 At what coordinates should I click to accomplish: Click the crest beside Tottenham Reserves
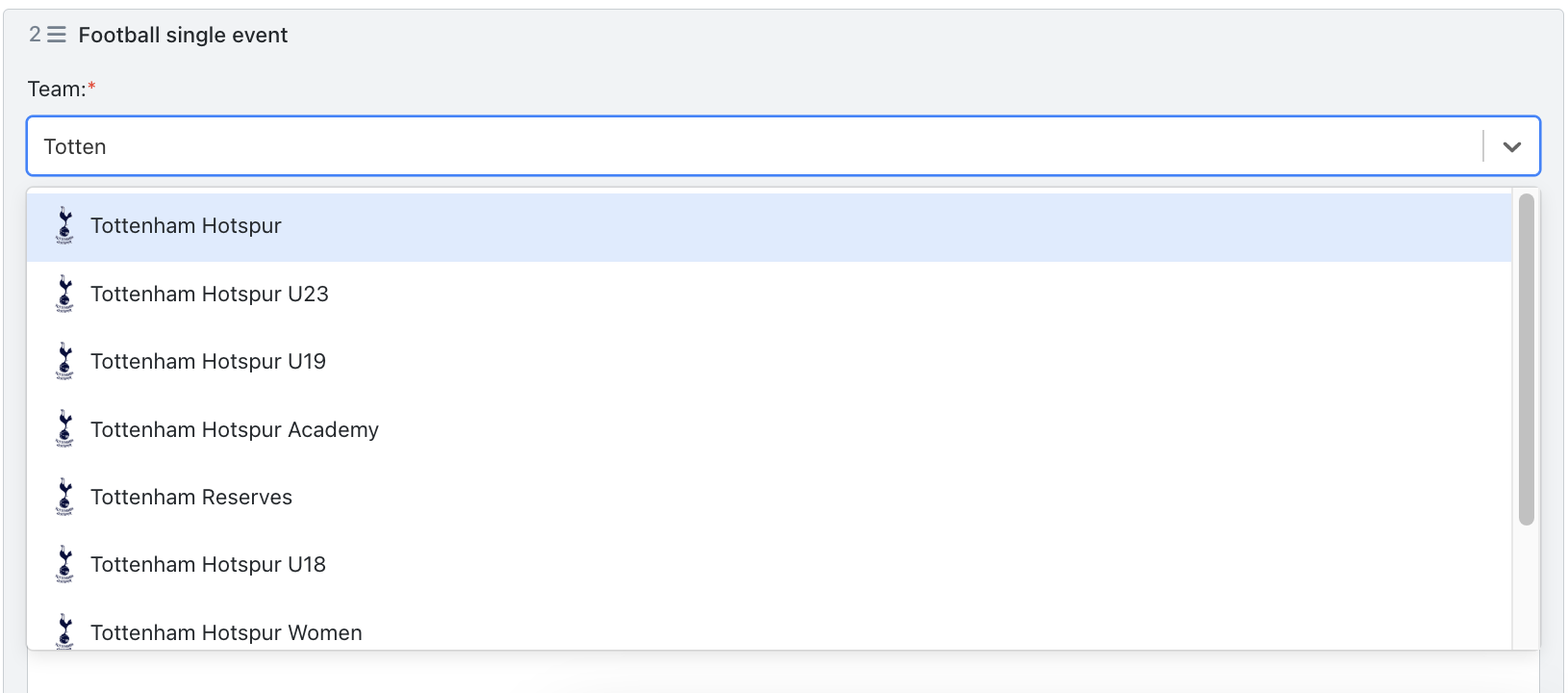(x=64, y=497)
